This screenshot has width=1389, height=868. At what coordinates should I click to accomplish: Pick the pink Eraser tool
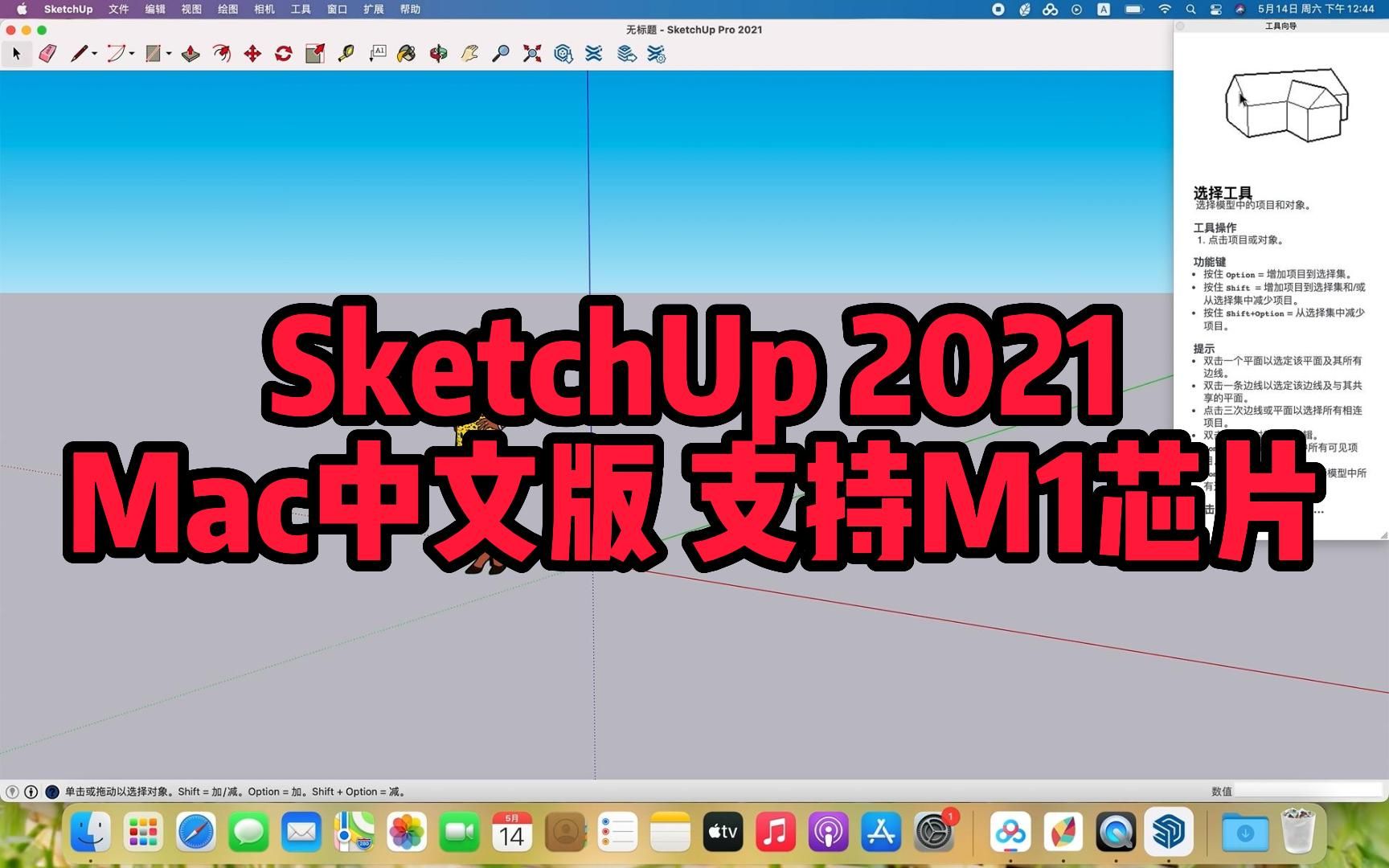point(47,54)
